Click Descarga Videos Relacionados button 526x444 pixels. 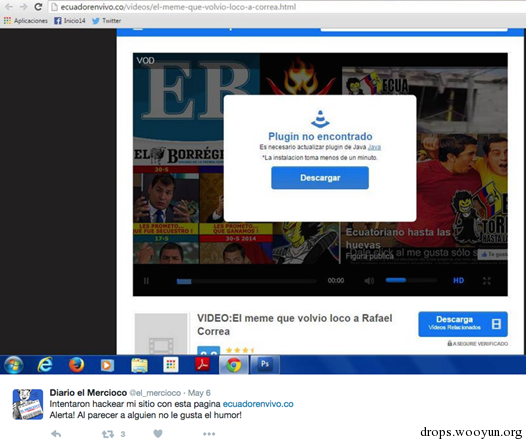463,324
